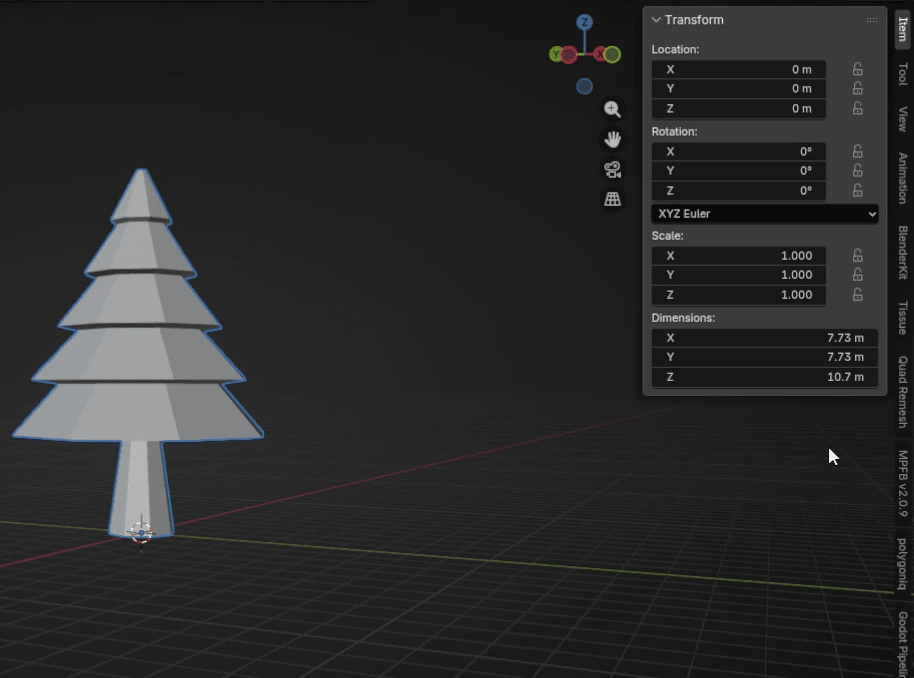
Task: Click the Location Z field
Action: coord(738,108)
